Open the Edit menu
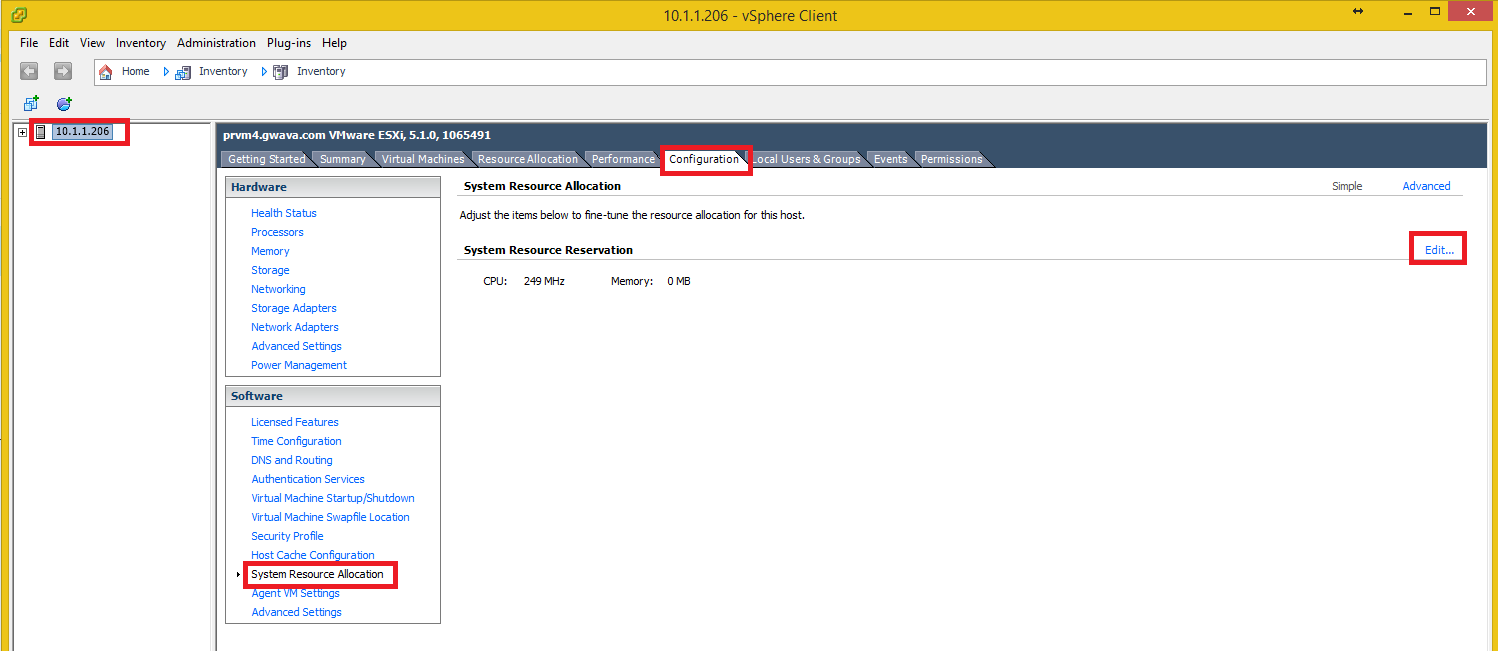 pyautogui.click(x=59, y=43)
